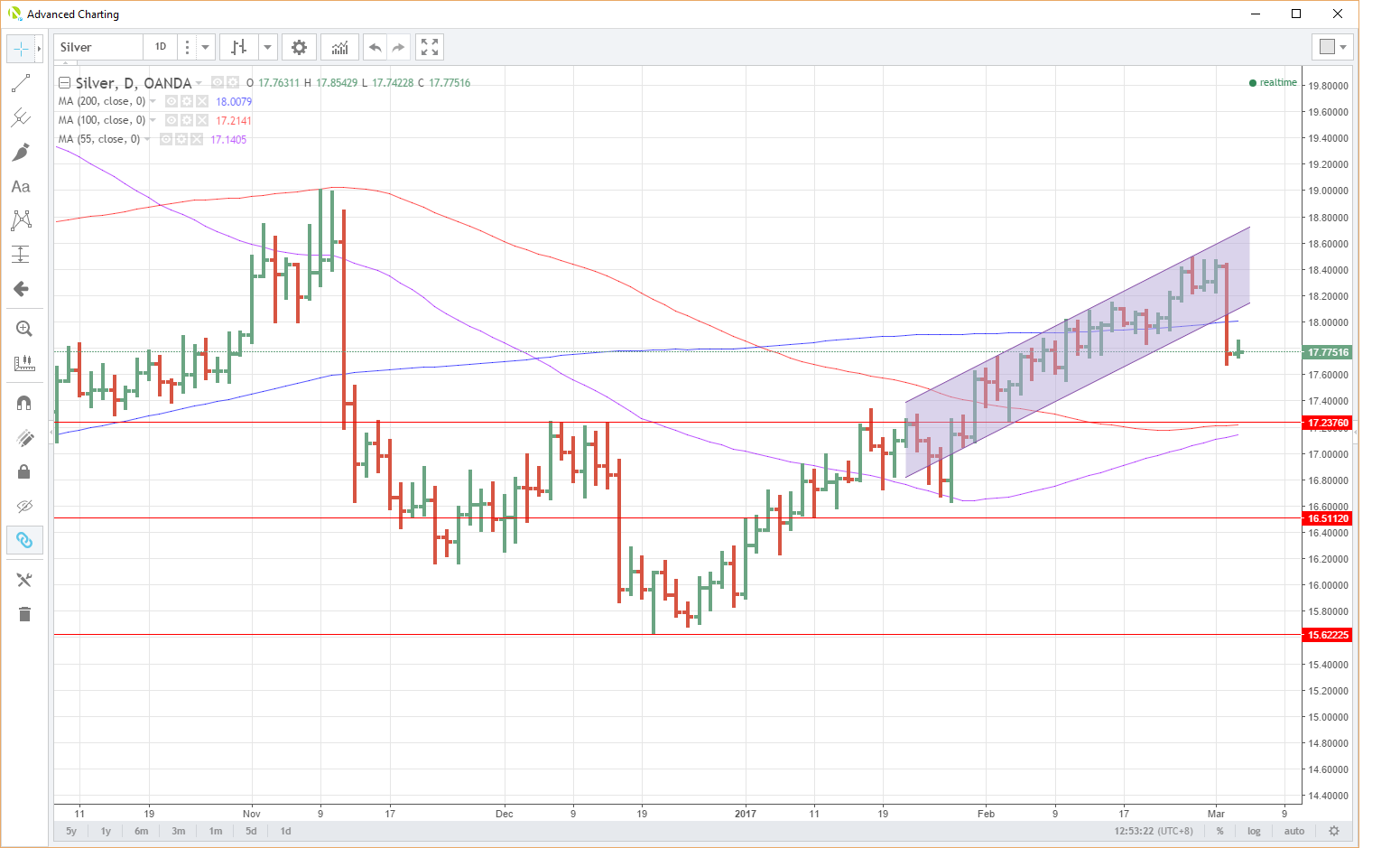This screenshot has width=1400, height=848.
Task: Open the indicators icon in toolbar
Action: [340, 47]
